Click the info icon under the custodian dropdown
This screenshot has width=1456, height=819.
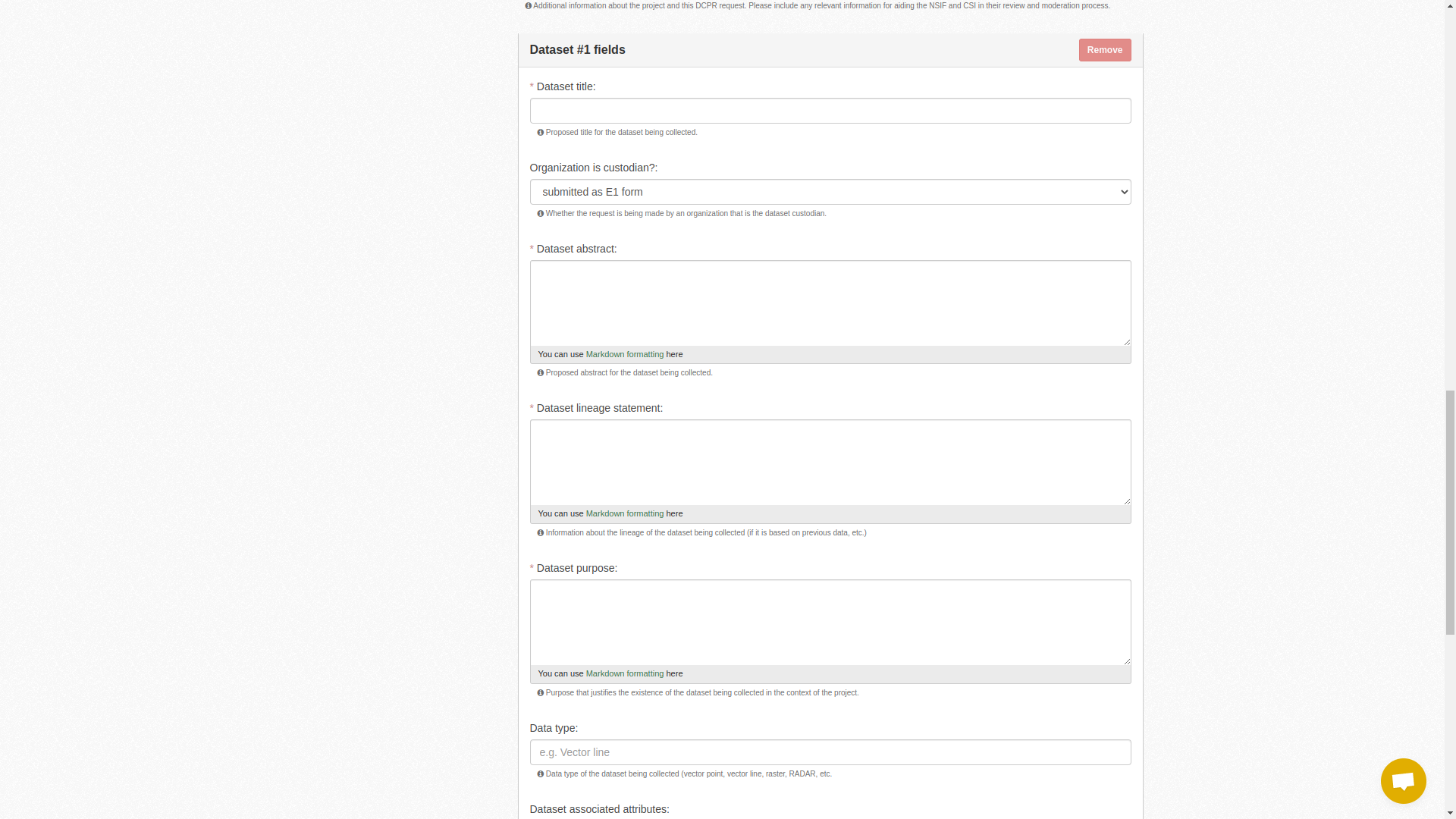tap(540, 213)
